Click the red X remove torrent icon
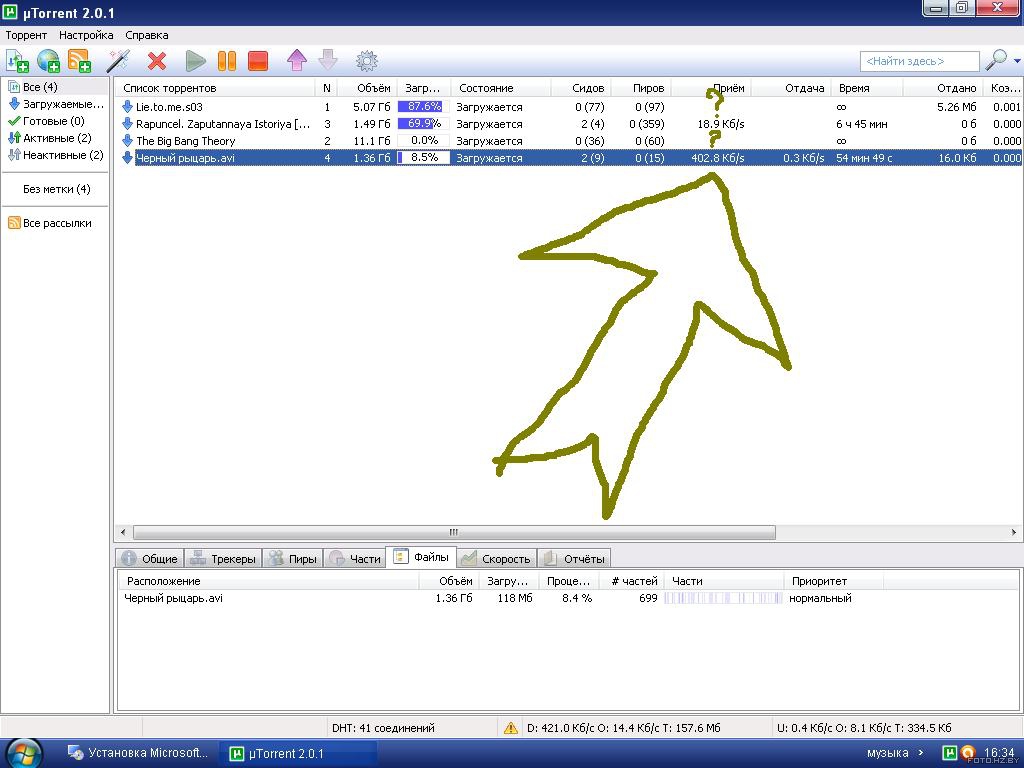Image resolution: width=1024 pixels, height=768 pixels. tap(157, 61)
